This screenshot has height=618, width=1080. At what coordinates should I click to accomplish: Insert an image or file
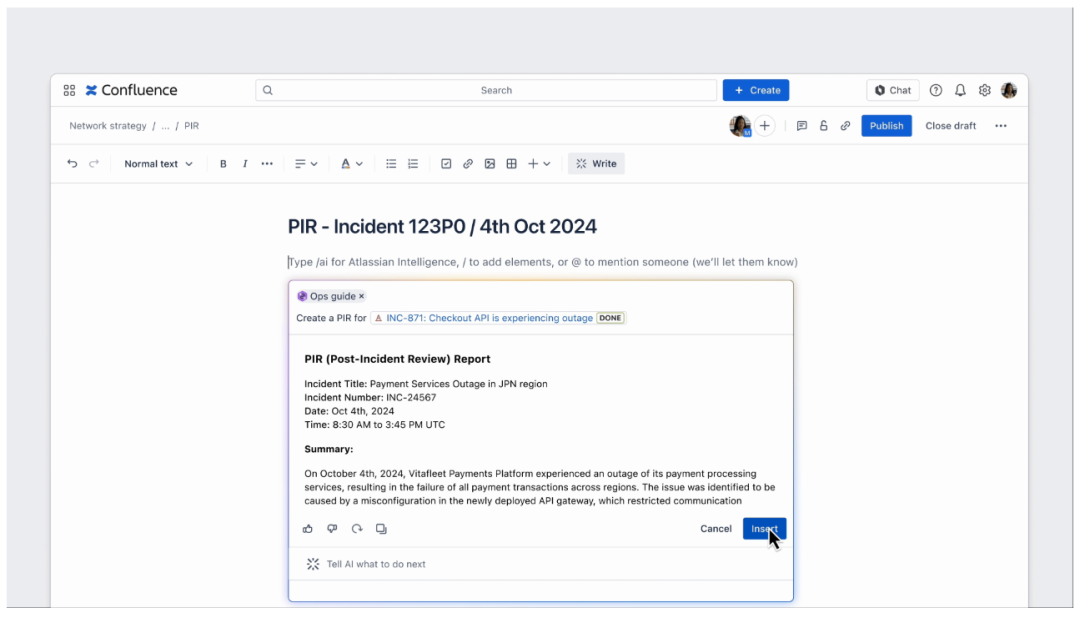[x=490, y=164]
